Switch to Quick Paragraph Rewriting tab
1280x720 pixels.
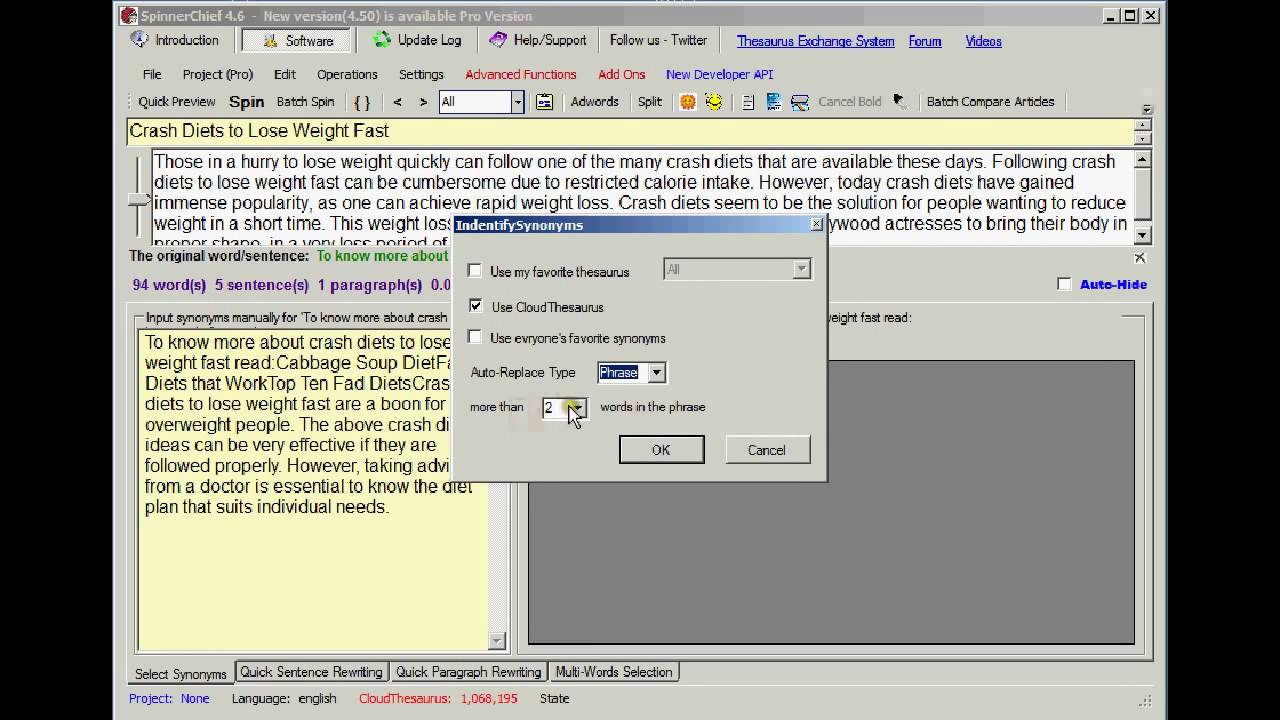pyautogui.click(x=468, y=672)
